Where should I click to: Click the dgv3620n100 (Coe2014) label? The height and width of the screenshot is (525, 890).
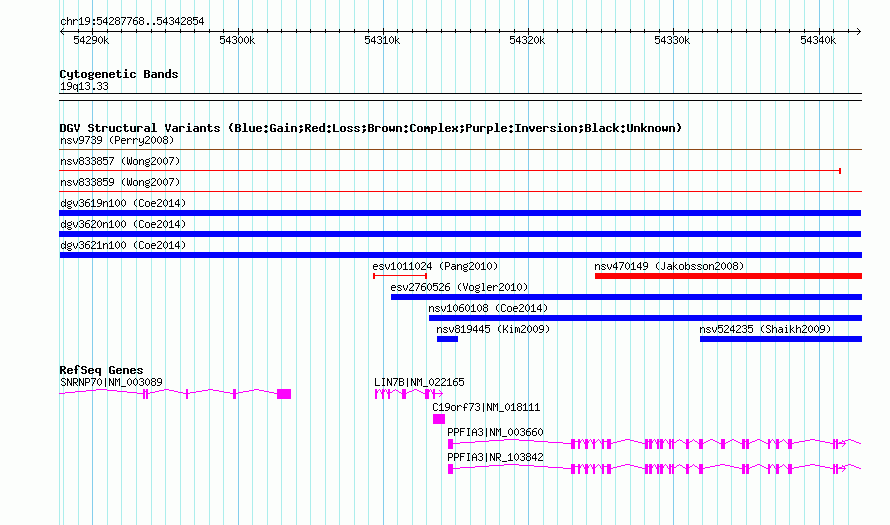(x=123, y=224)
